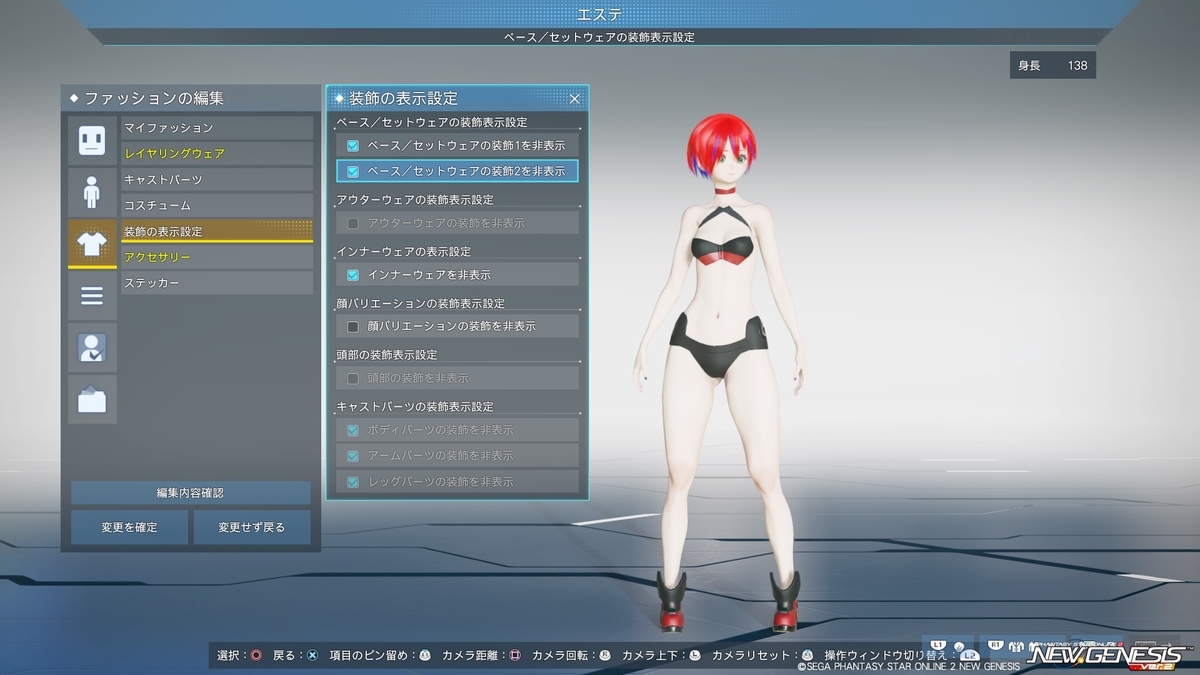
Task: Enable 顔バリエーションの装飾を非表示 checkbox
Action: [352, 327]
